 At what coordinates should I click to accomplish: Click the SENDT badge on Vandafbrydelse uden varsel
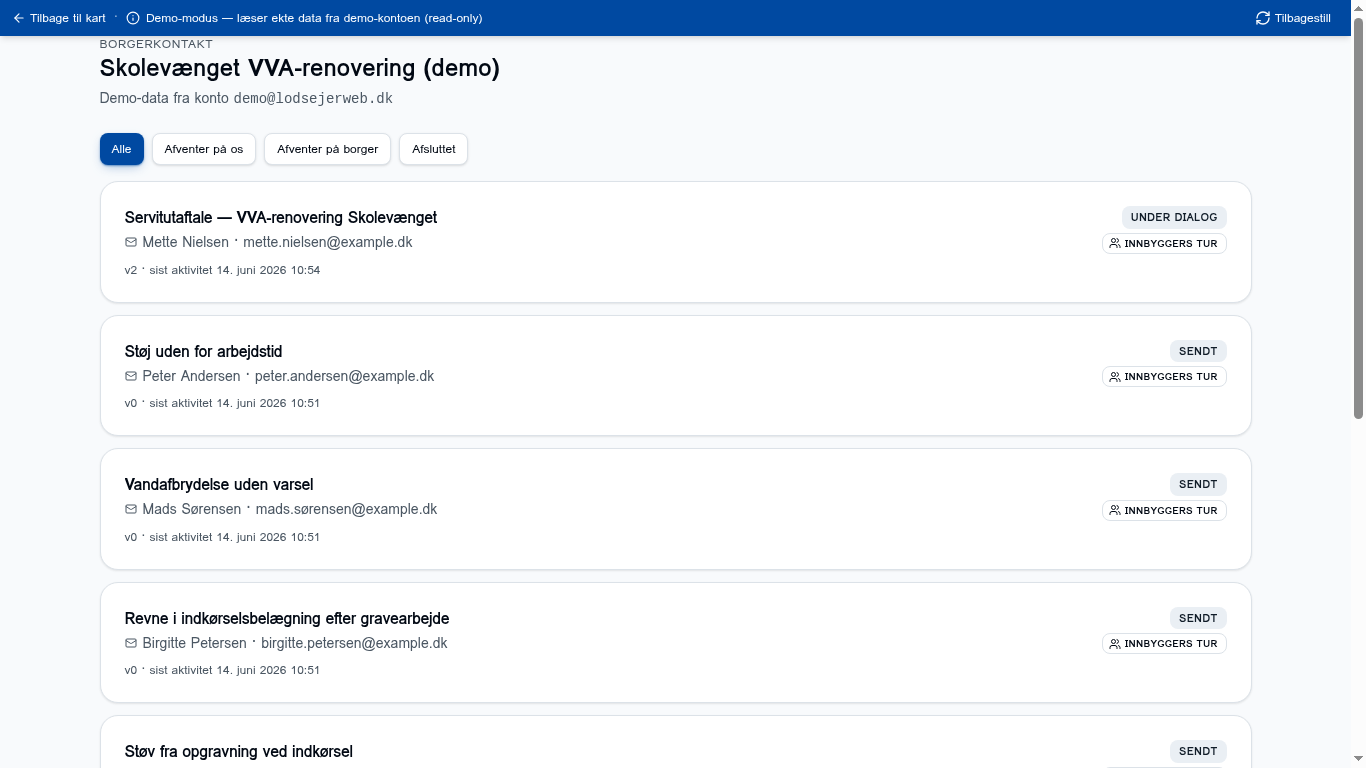(x=1198, y=484)
